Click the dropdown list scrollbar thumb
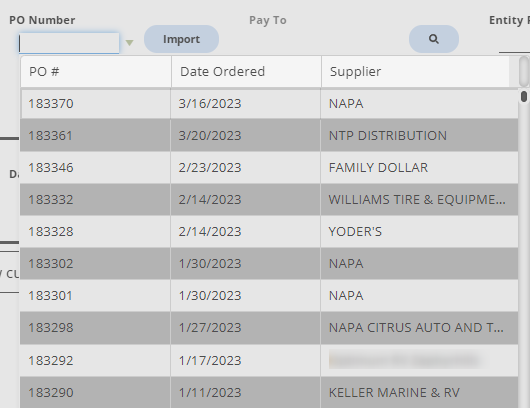This screenshot has width=530, height=408. tap(524, 96)
